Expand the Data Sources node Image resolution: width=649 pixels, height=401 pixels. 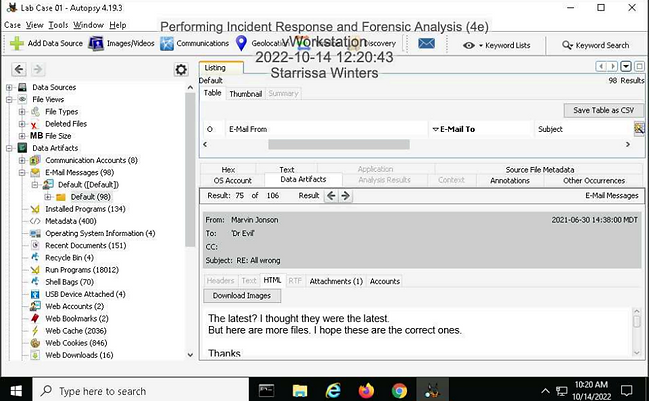[x=9, y=87]
